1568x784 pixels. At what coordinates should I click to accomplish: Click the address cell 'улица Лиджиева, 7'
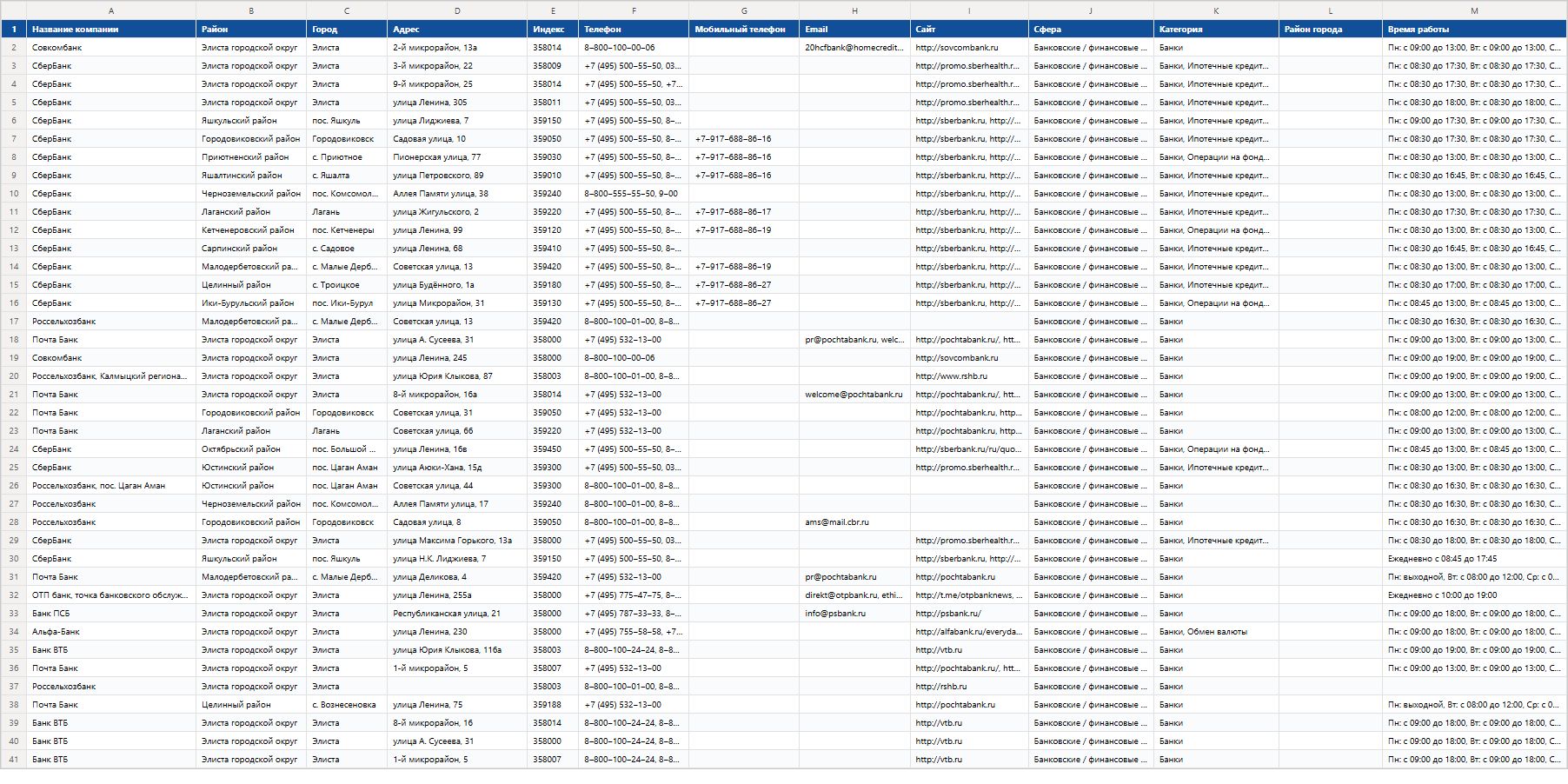click(x=457, y=121)
